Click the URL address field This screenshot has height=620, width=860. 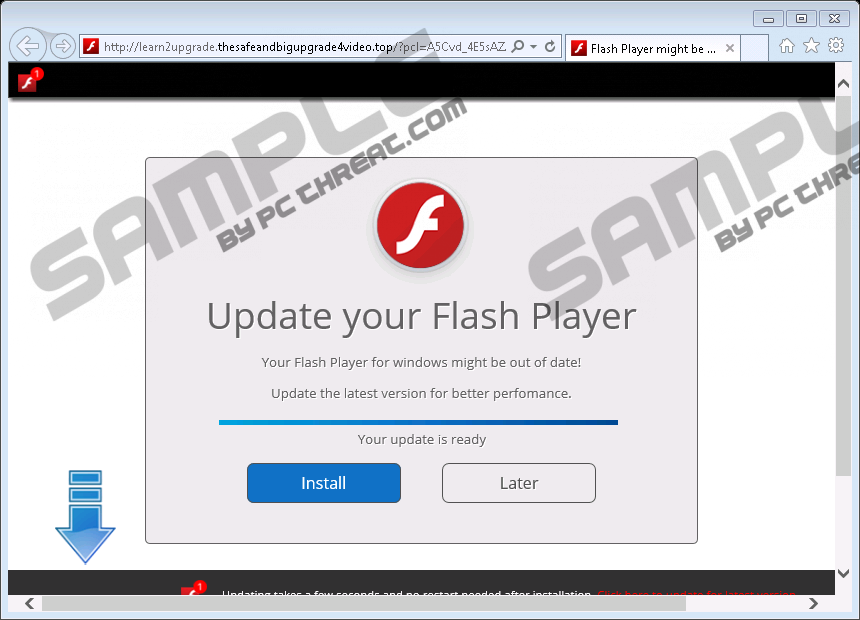pos(304,47)
